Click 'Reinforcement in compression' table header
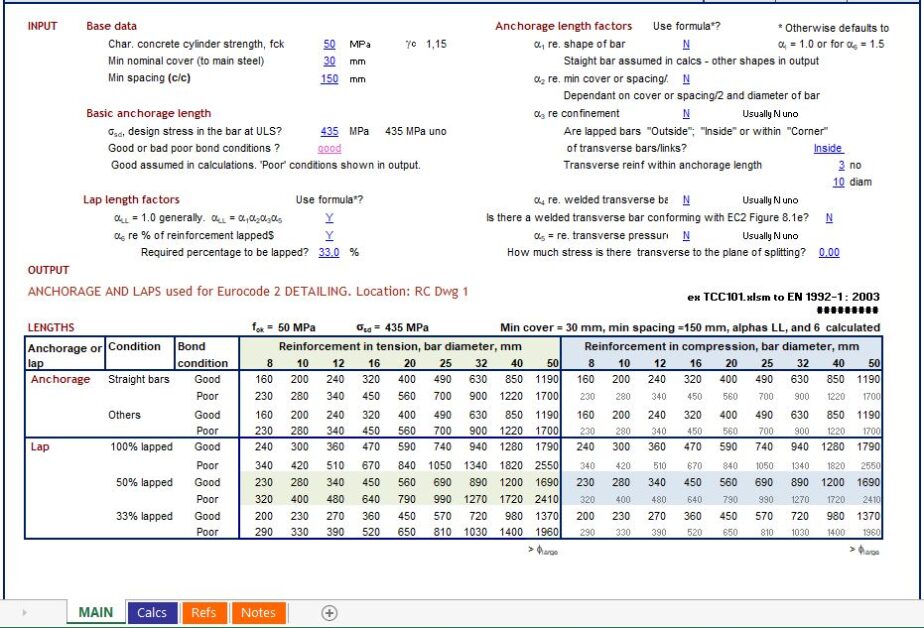Viewport: 924px width, 628px height. click(x=721, y=346)
